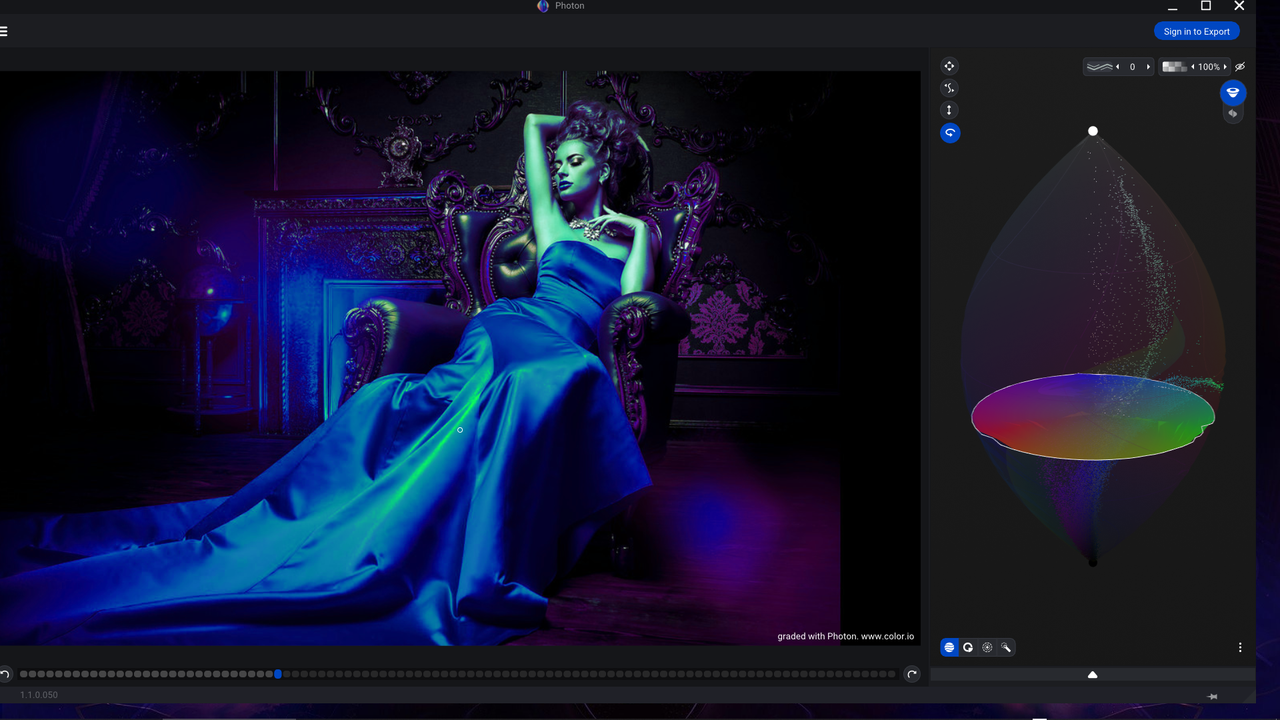Switch to the striped globe view mode
1280x720 pixels.
949,648
